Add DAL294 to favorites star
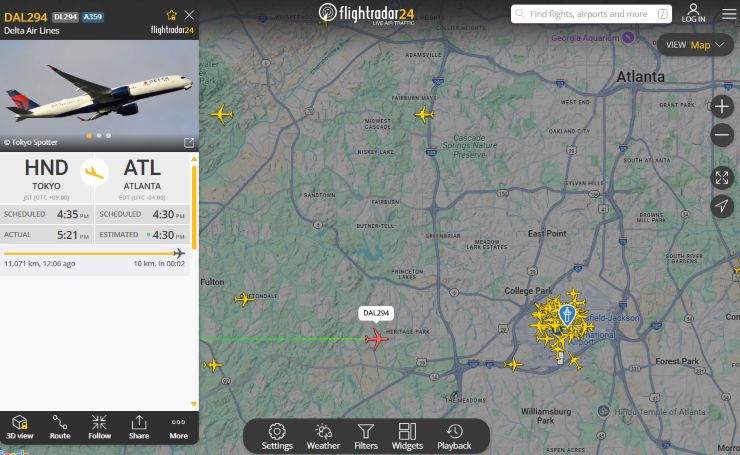Screen dimensions: 740x455 pyautogui.click(x=172, y=15)
